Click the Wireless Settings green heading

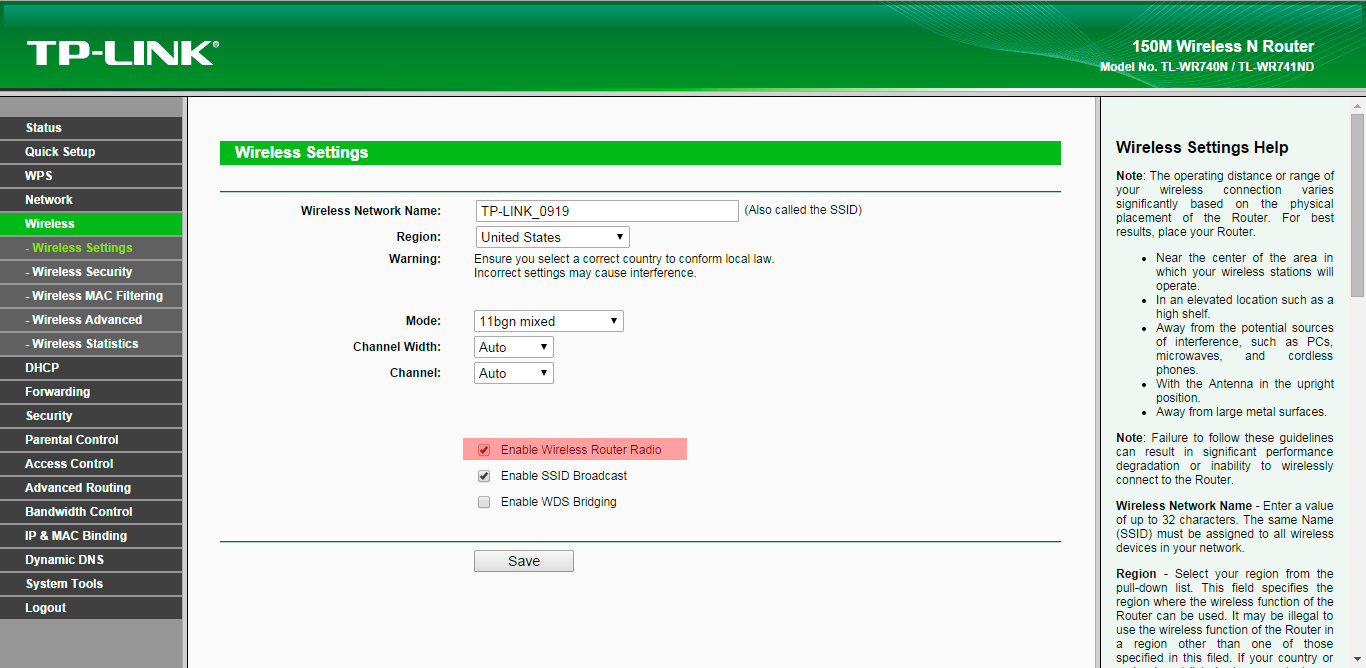click(x=640, y=153)
